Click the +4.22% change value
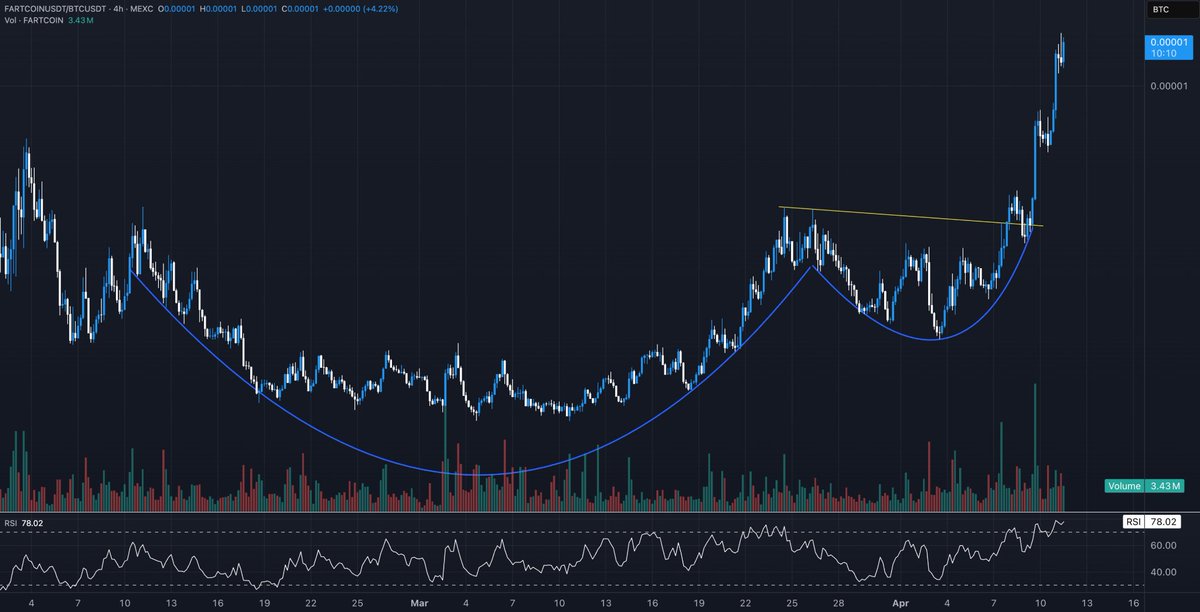Screen dimensions: 1200x612 click(x=379, y=9)
